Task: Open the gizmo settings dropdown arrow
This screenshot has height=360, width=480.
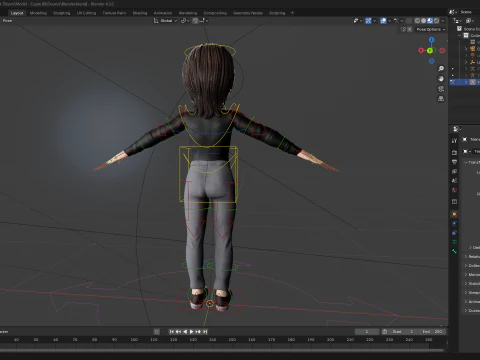Action: pos(374,21)
